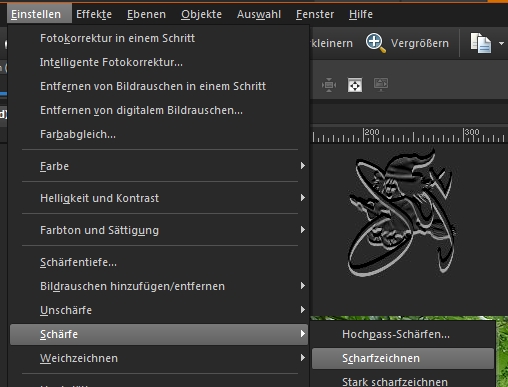The width and height of the screenshot is (508, 387).
Task: Click the embossed figure image on canvas
Action: click(401, 213)
